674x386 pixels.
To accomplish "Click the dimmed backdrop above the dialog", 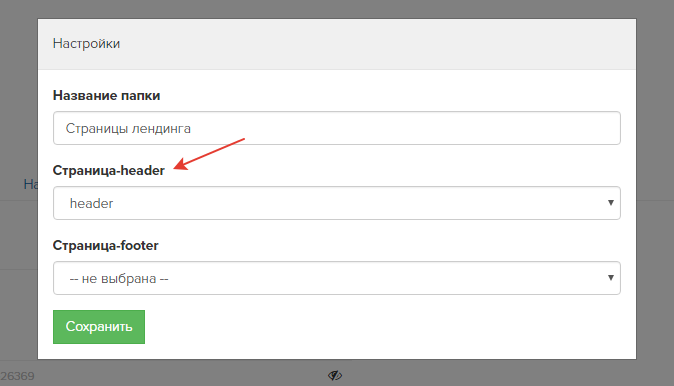I will click(x=337, y=9).
